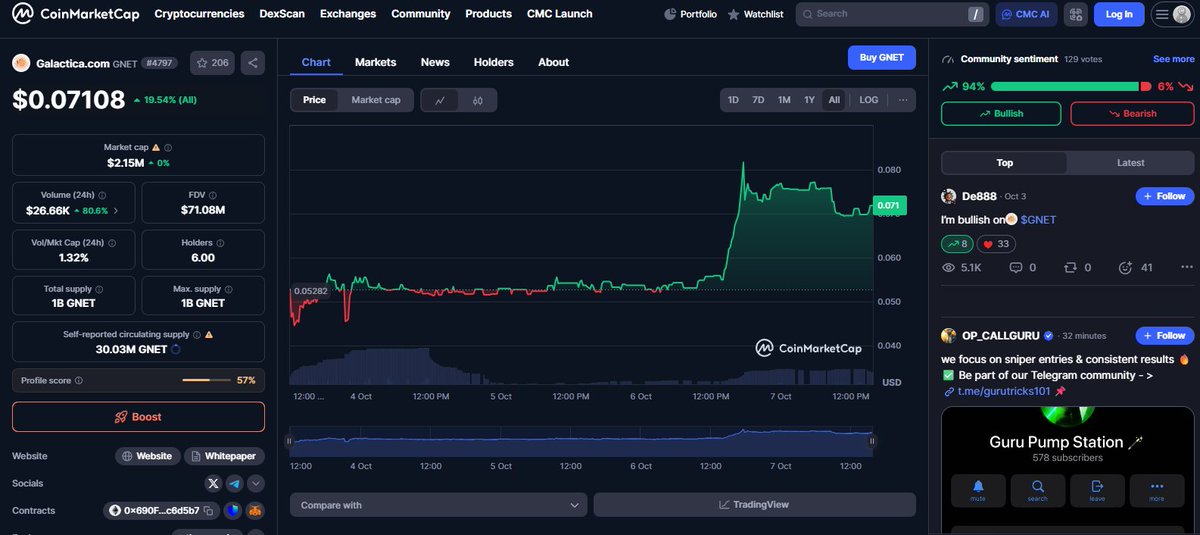Open the Exchanges menu
Screen dimensions: 1200x535
(348, 14)
